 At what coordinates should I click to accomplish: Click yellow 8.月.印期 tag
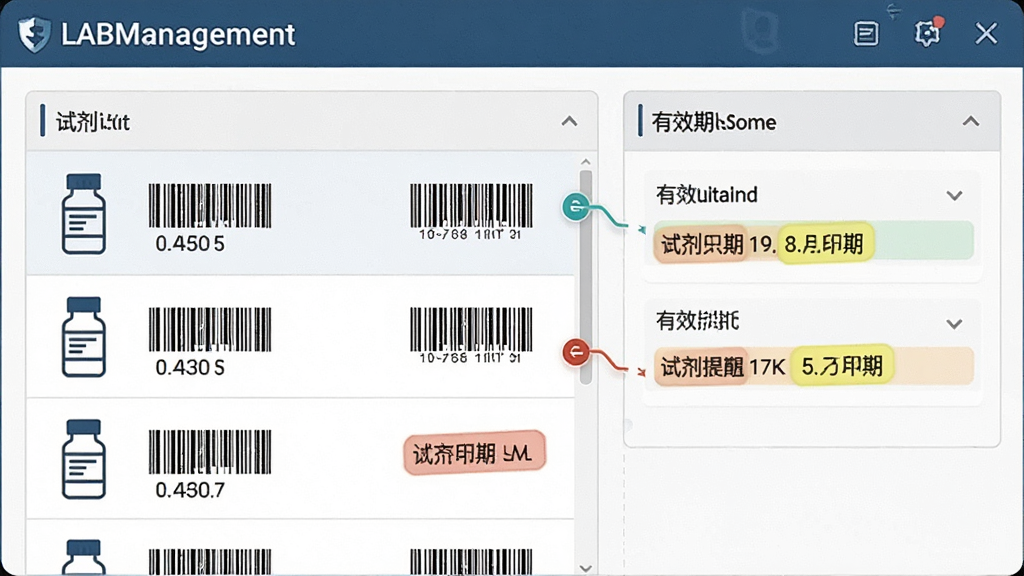pos(825,244)
